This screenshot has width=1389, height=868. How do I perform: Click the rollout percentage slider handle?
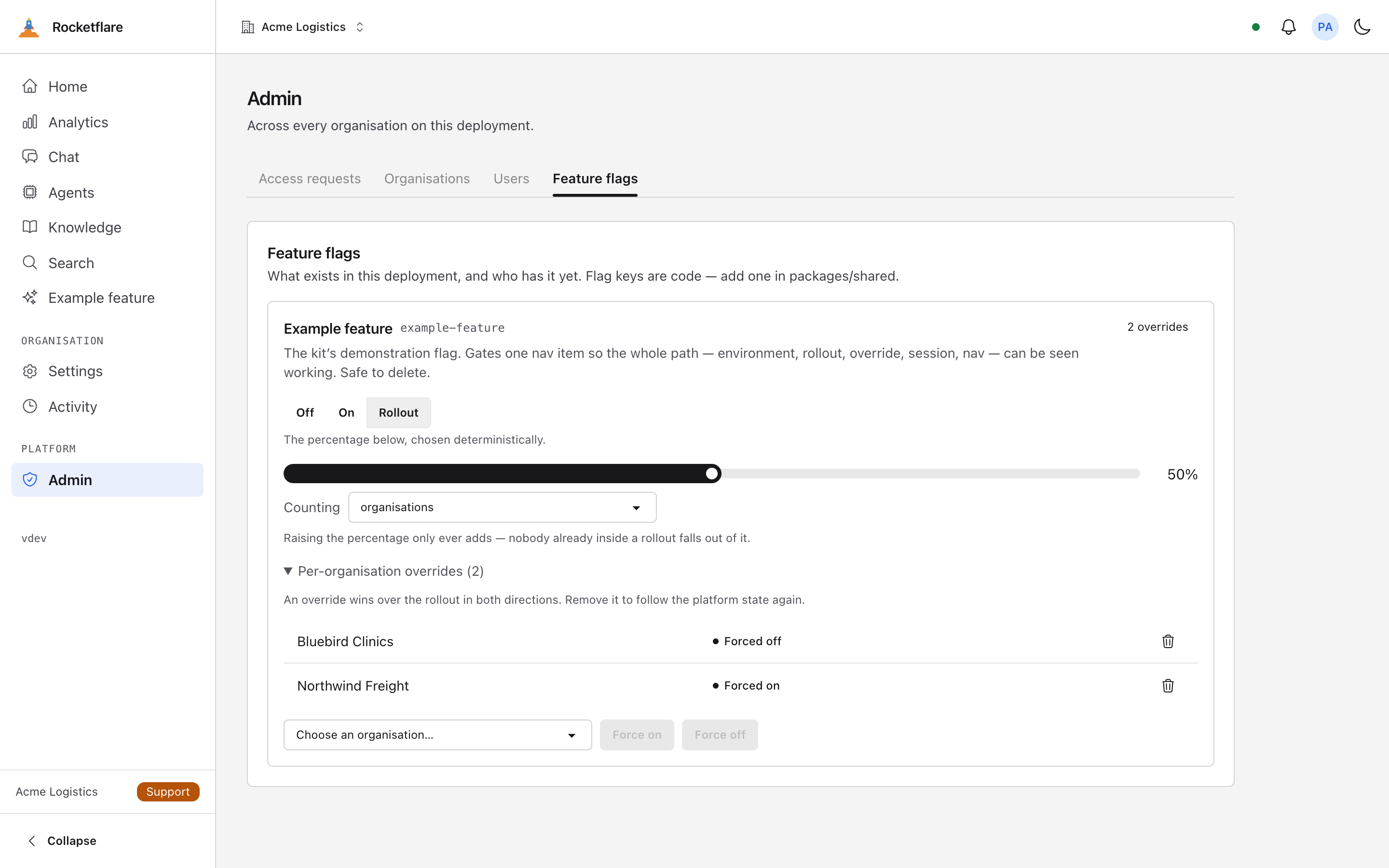point(712,474)
